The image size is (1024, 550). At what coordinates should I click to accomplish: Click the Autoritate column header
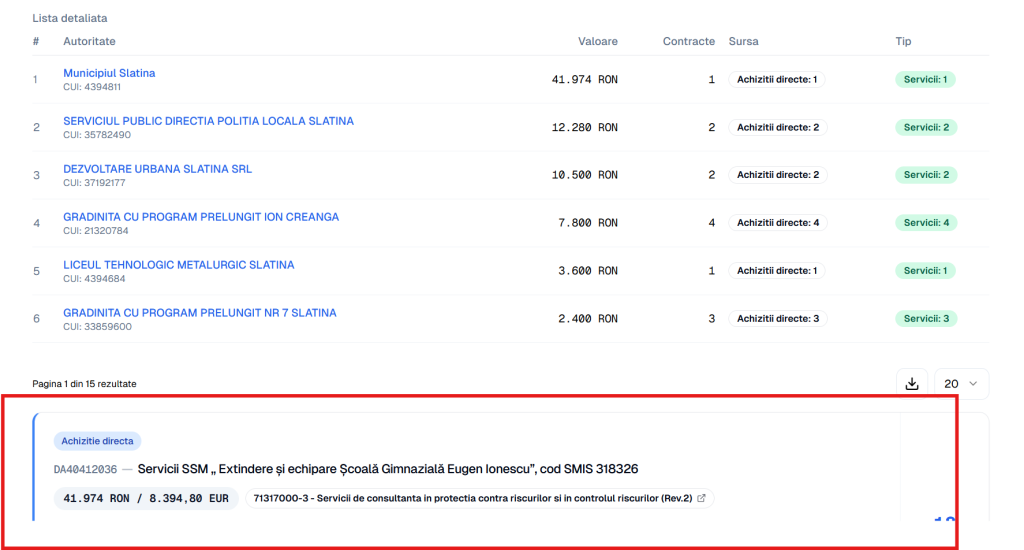89,41
